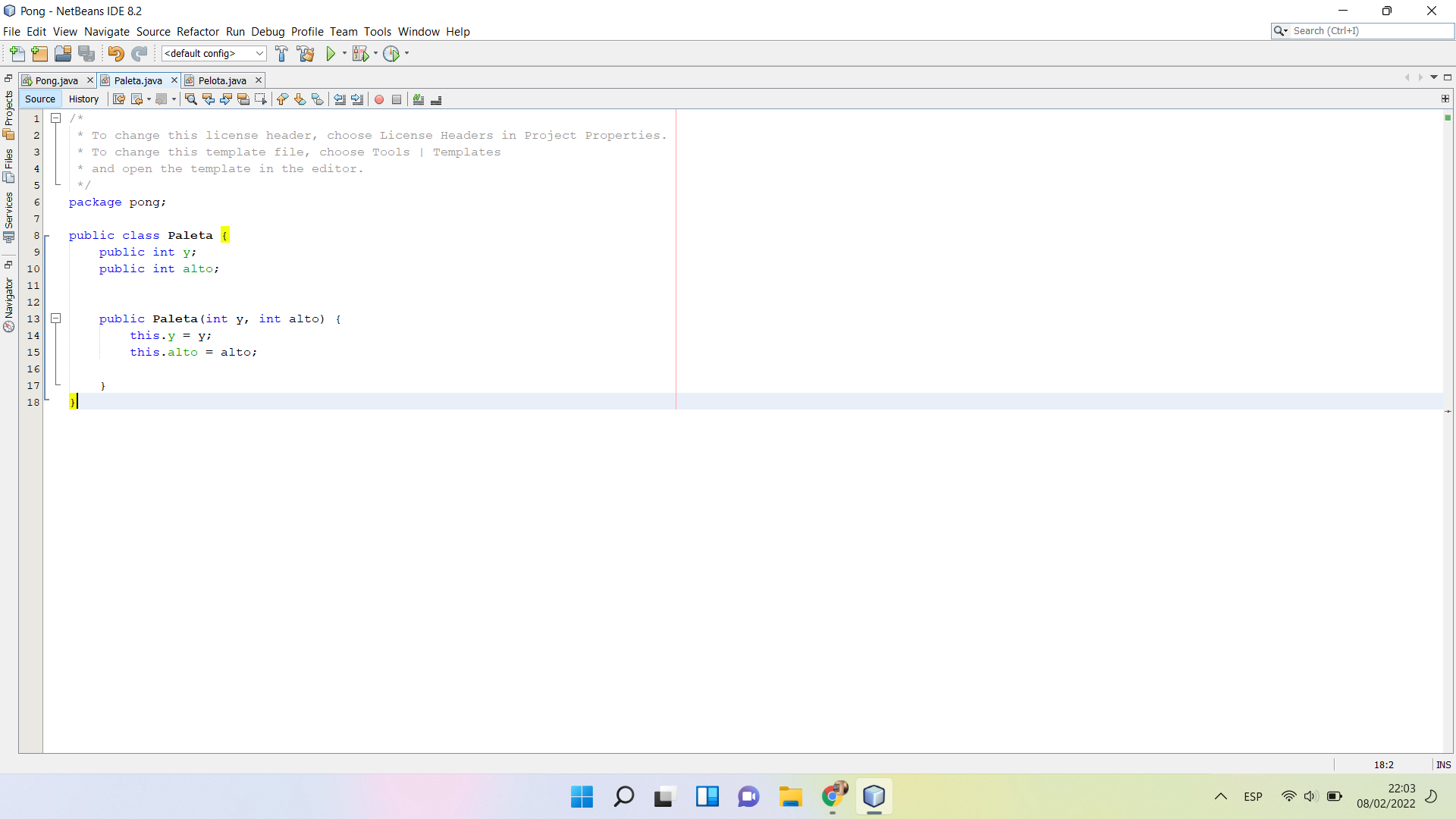The height and width of the screenshot is (819, 1456).
Task: Start macro recording in the editor toolbar
Action: tap(378, 99)
